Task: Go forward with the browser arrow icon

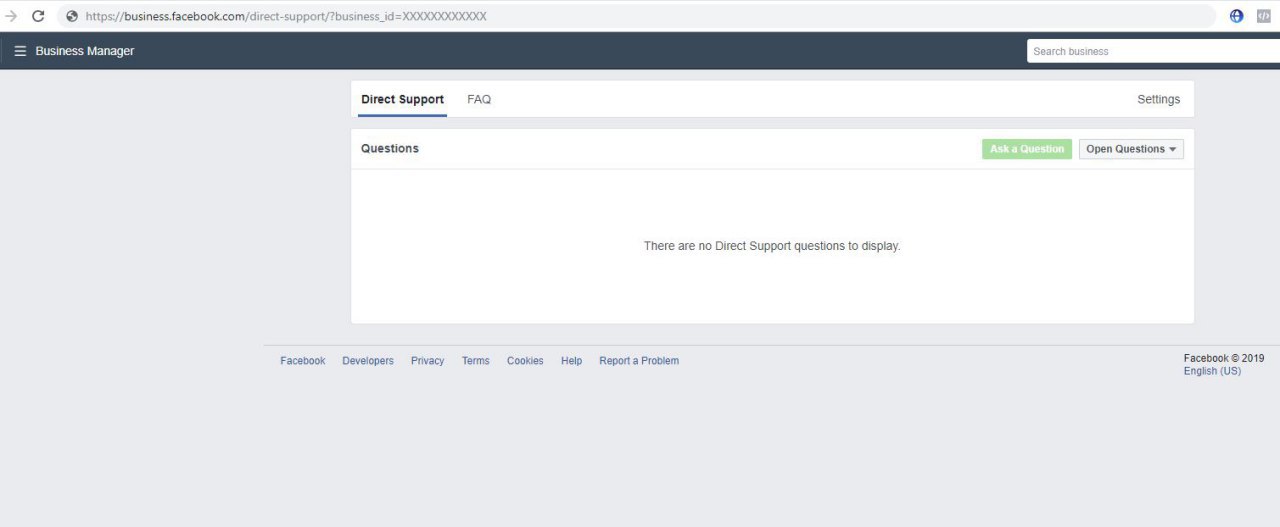Action: click(x=11, y=16)
